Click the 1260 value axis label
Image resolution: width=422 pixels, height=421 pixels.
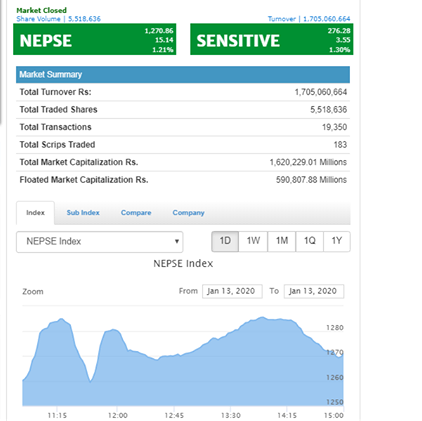click(x=335, y=378)
